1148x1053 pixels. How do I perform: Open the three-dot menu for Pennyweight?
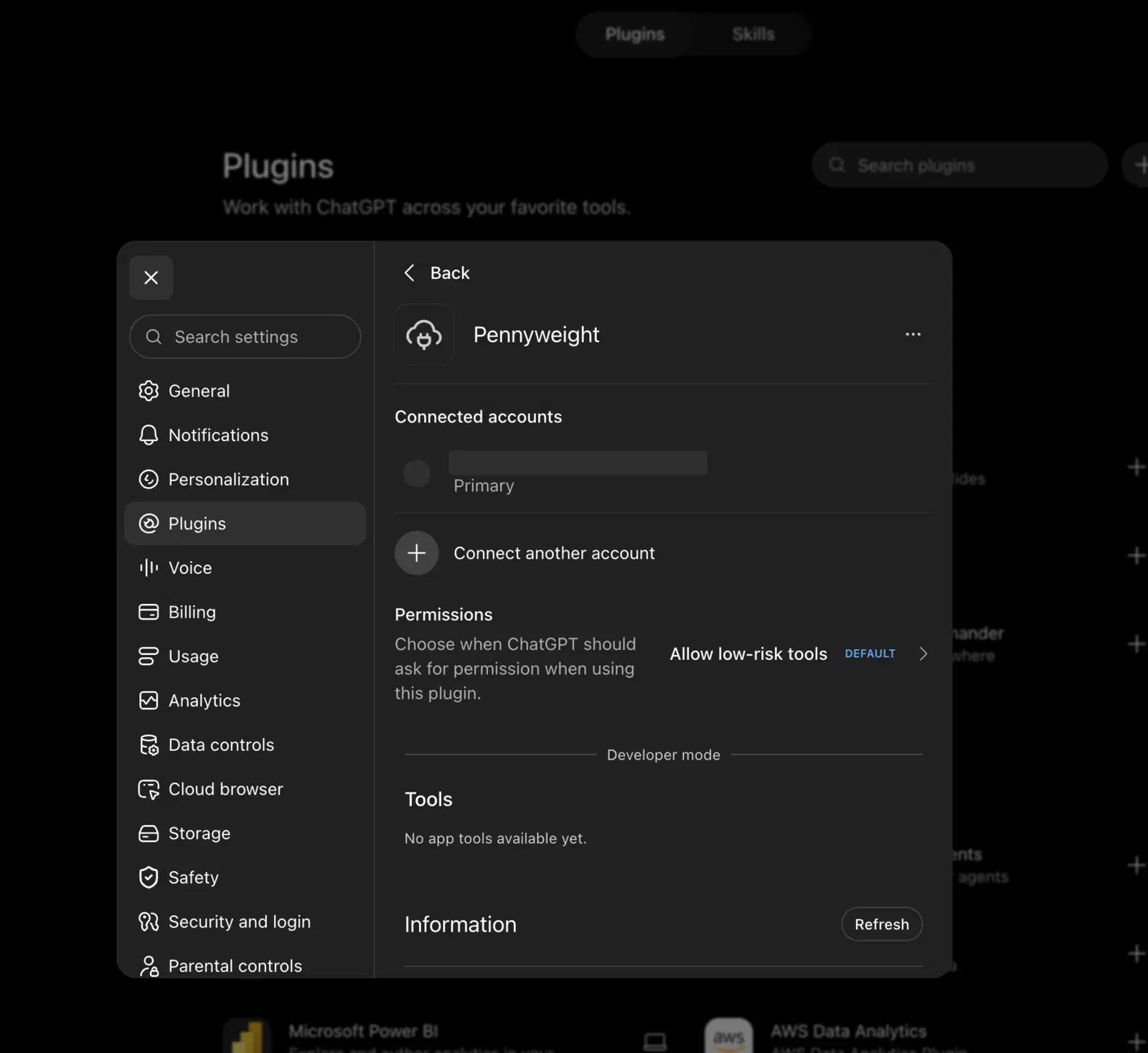(913, 334)
